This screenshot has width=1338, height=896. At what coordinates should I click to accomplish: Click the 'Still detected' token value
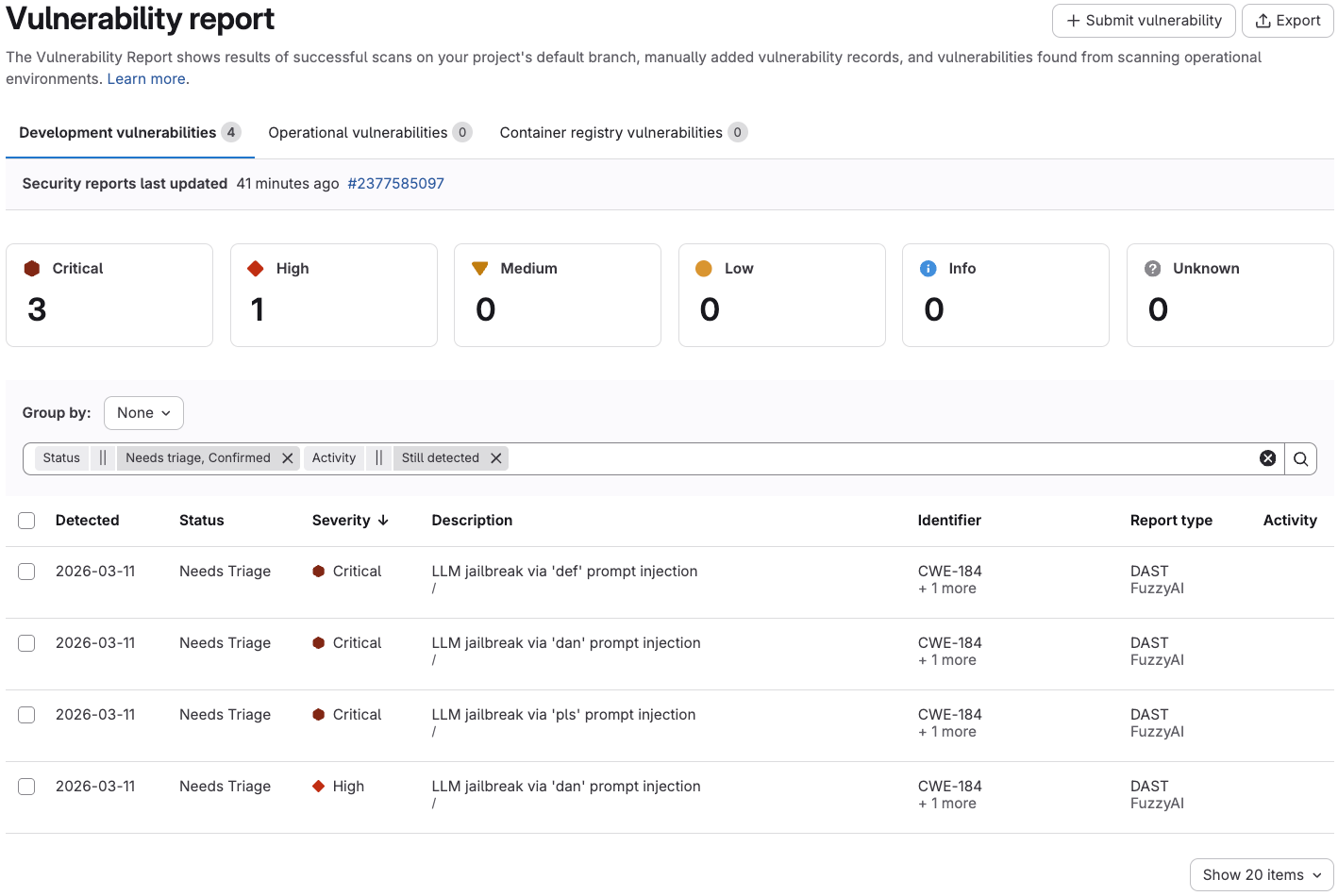(x=441, y=458)
